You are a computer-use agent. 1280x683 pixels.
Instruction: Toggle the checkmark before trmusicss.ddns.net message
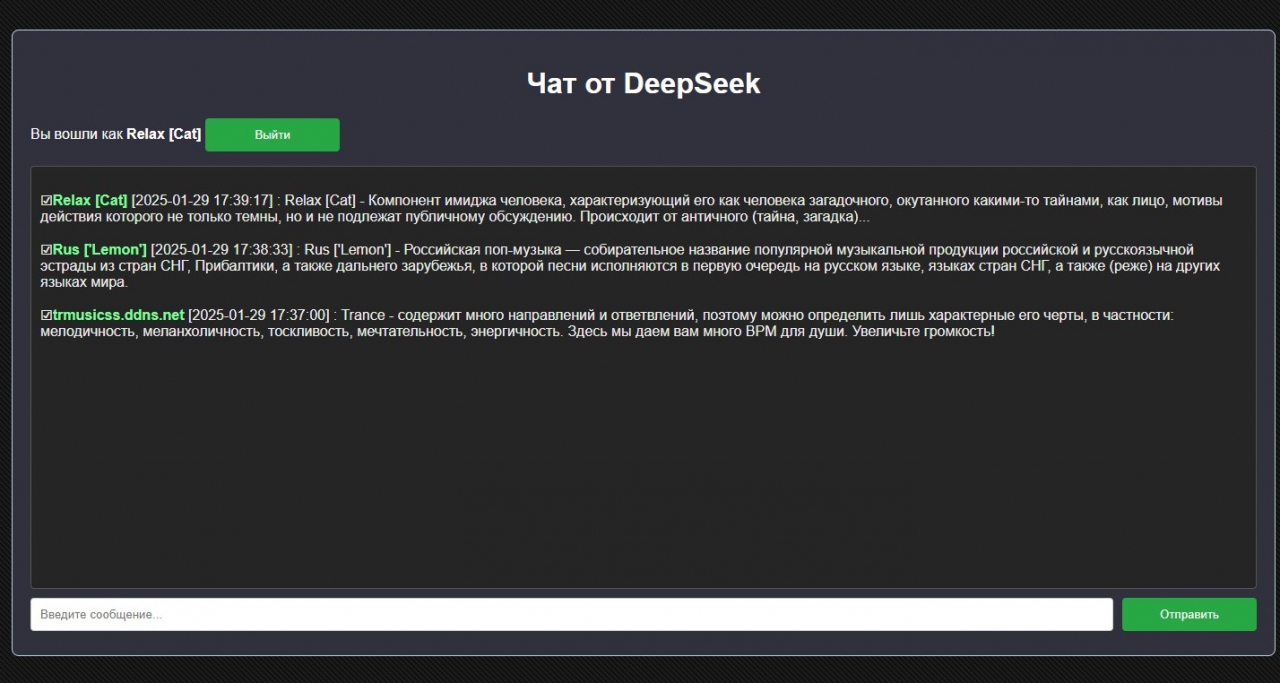coord(46,315)
